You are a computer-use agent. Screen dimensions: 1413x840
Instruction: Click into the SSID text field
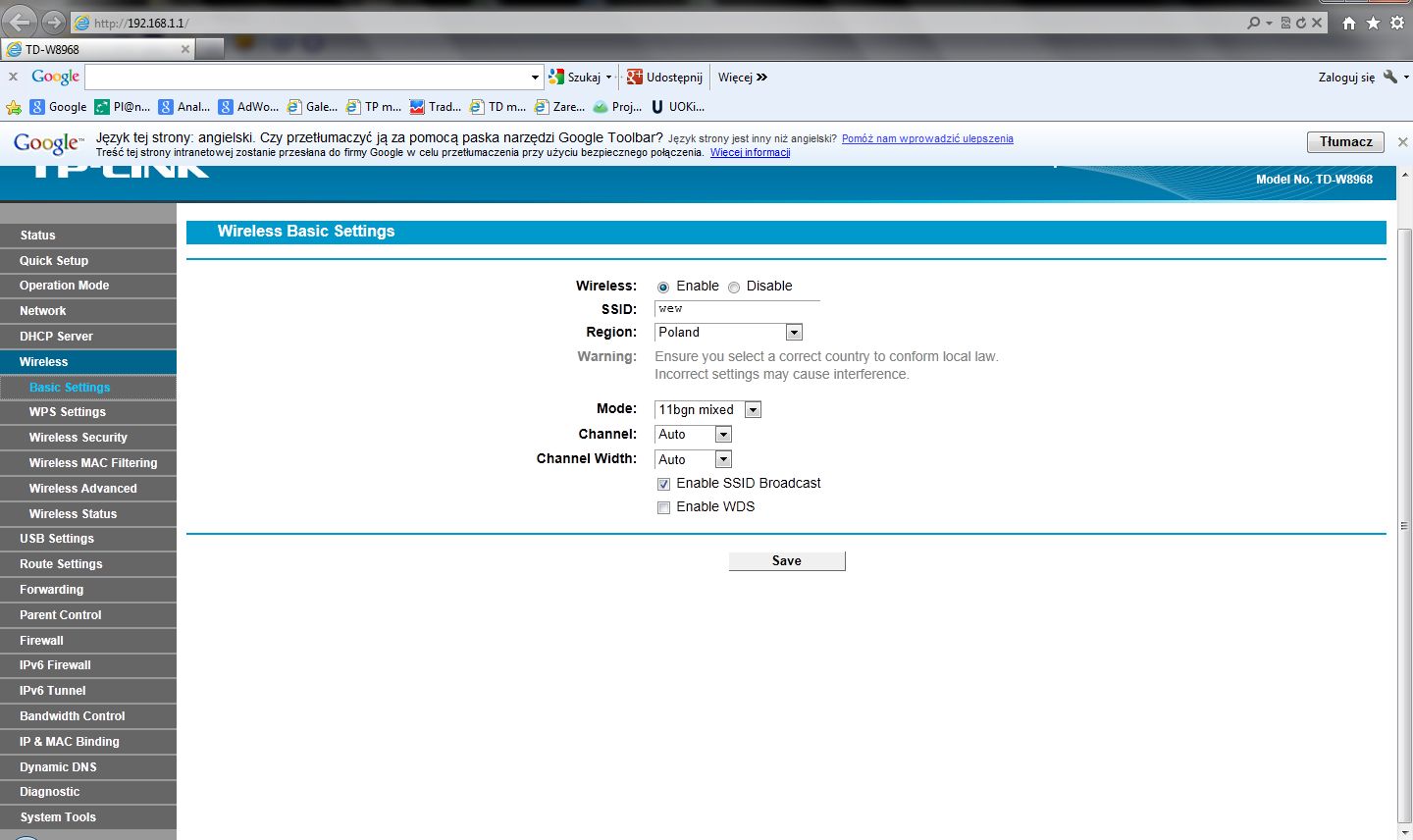(736, 309)
